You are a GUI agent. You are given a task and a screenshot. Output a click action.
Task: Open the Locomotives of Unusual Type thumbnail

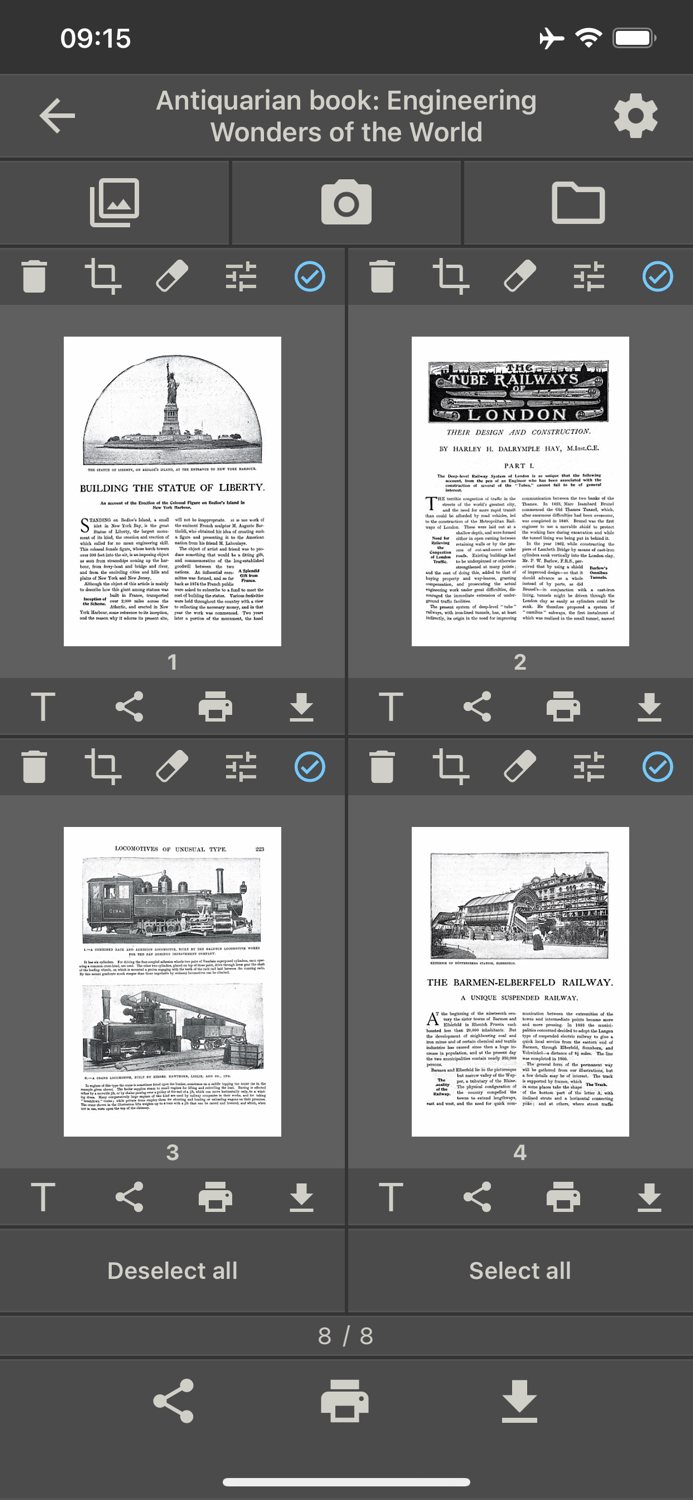point(172,982)
